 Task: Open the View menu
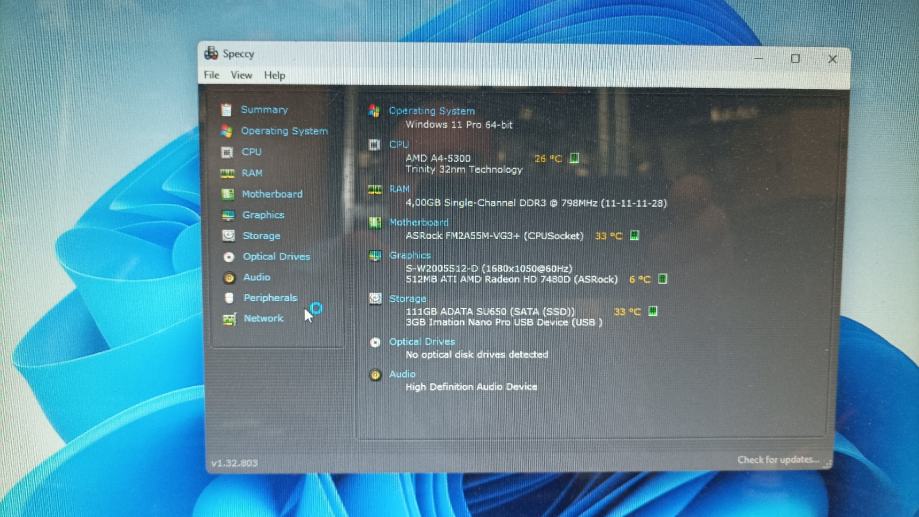pos(241,75)
